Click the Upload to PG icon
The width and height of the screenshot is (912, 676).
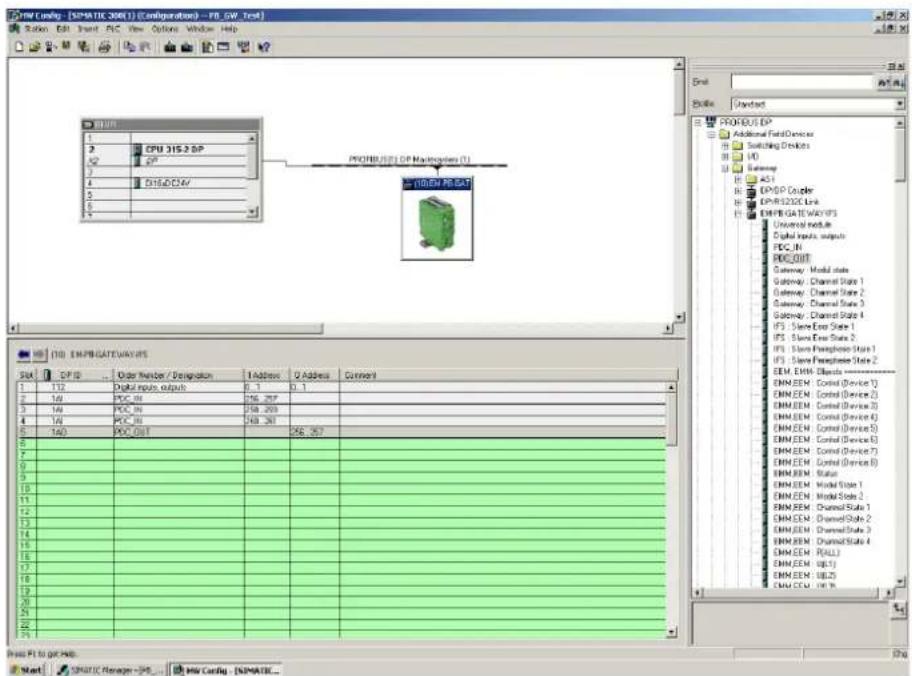(187, 47)
